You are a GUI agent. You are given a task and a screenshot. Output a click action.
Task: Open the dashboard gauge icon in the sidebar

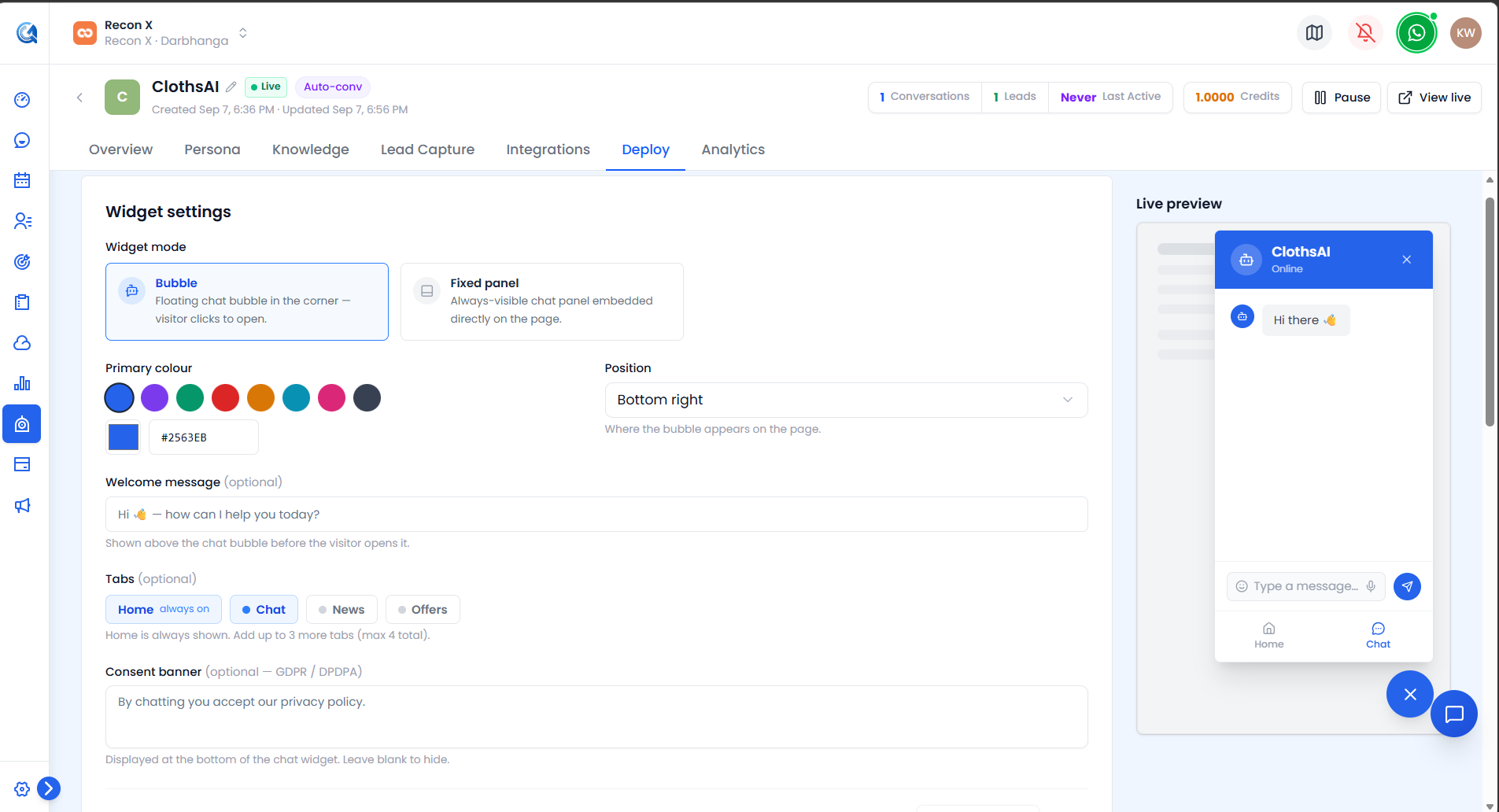click(x=22, y=100)
